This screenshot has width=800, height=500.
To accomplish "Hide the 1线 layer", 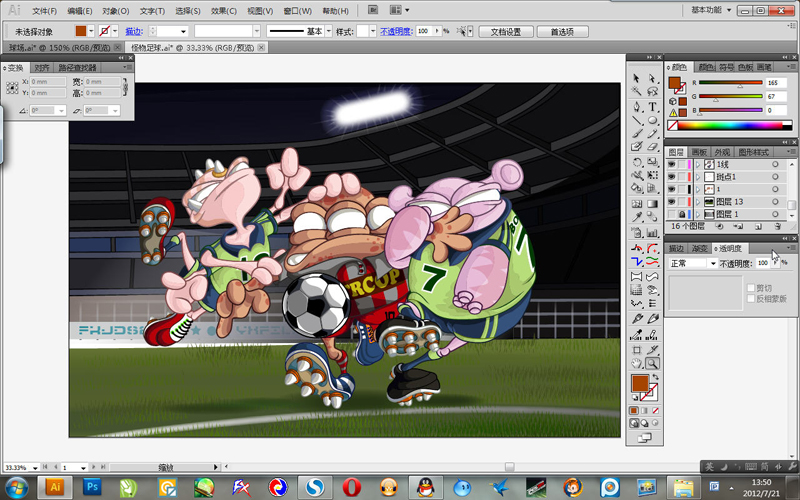I will point(671,164).
